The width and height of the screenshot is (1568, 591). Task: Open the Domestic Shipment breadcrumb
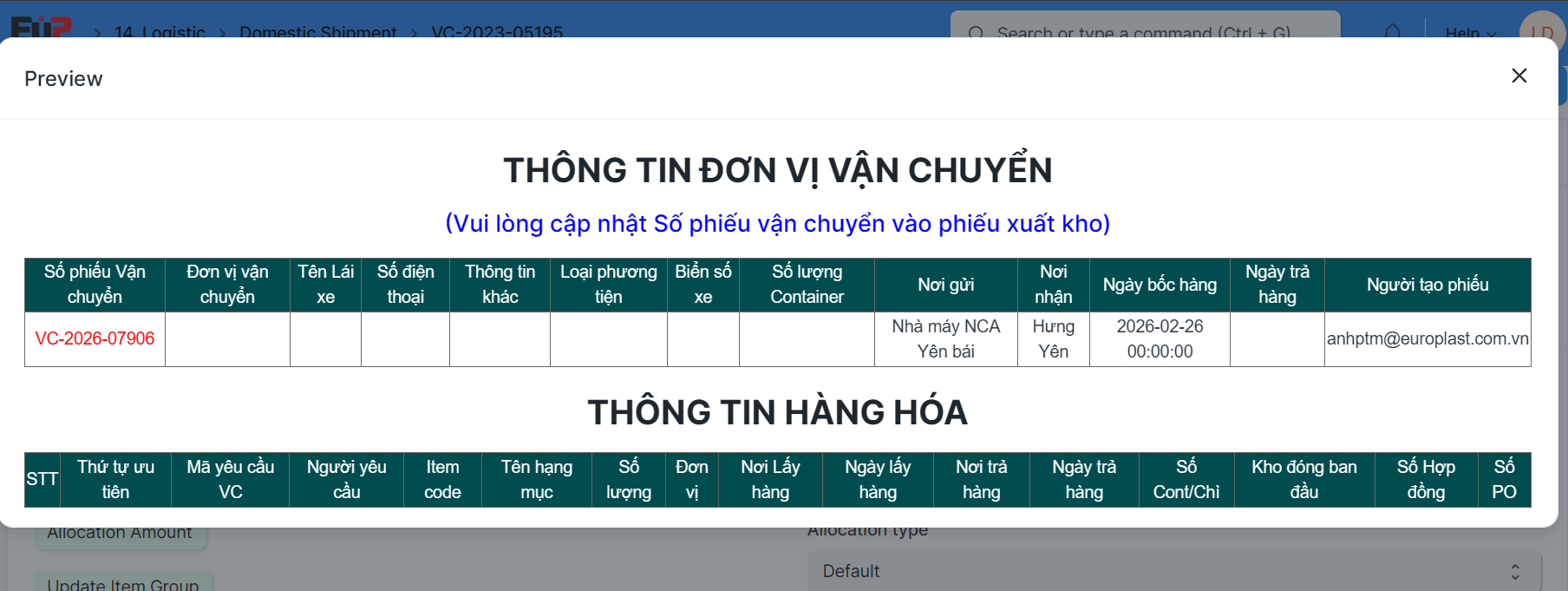click(317, 33)
